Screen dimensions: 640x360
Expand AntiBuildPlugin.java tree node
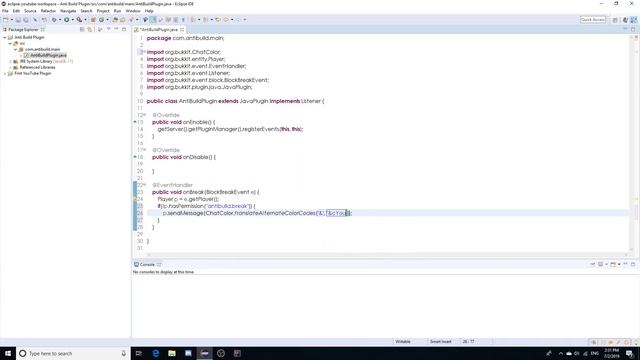point(21,55)
